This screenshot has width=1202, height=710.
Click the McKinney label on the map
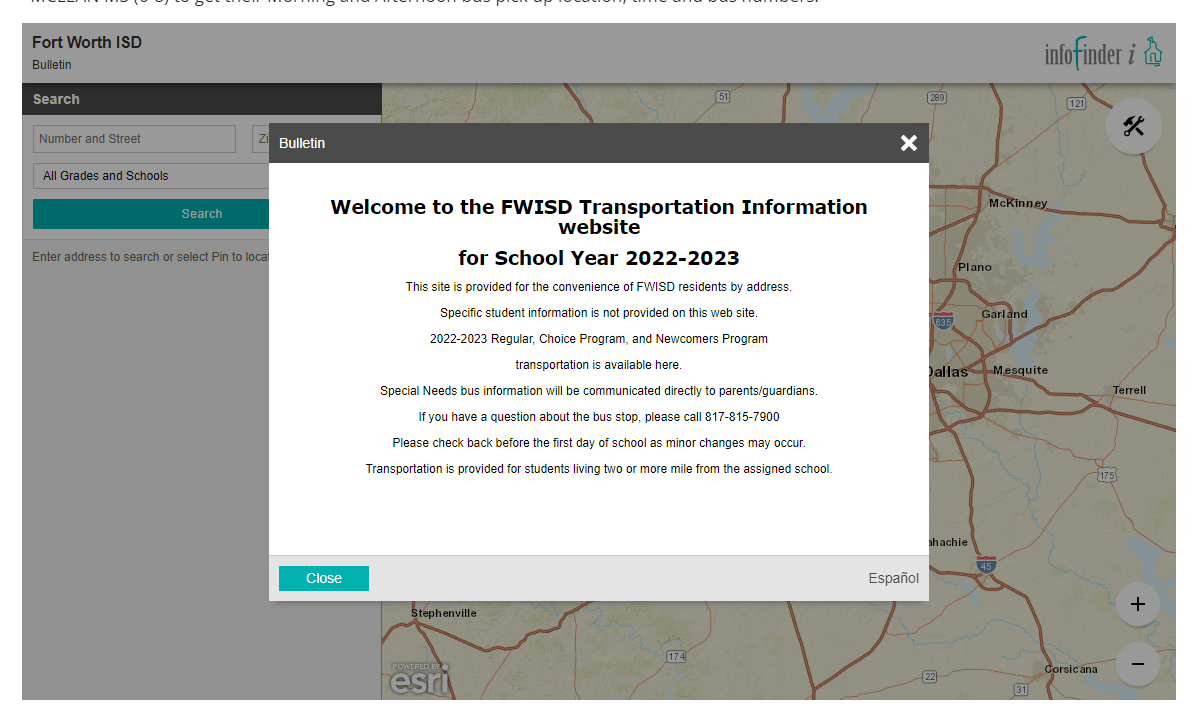pos(1017,203)
